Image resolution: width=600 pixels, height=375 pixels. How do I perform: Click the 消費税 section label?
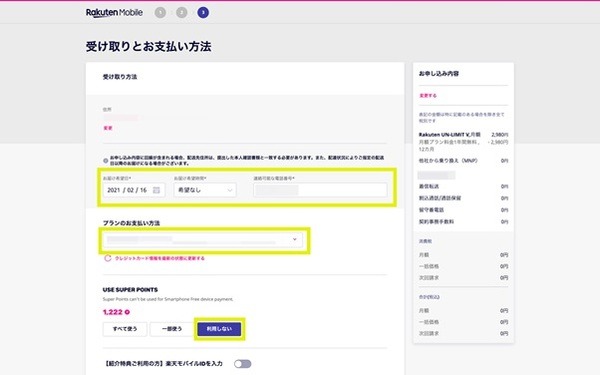pos(425,241)
